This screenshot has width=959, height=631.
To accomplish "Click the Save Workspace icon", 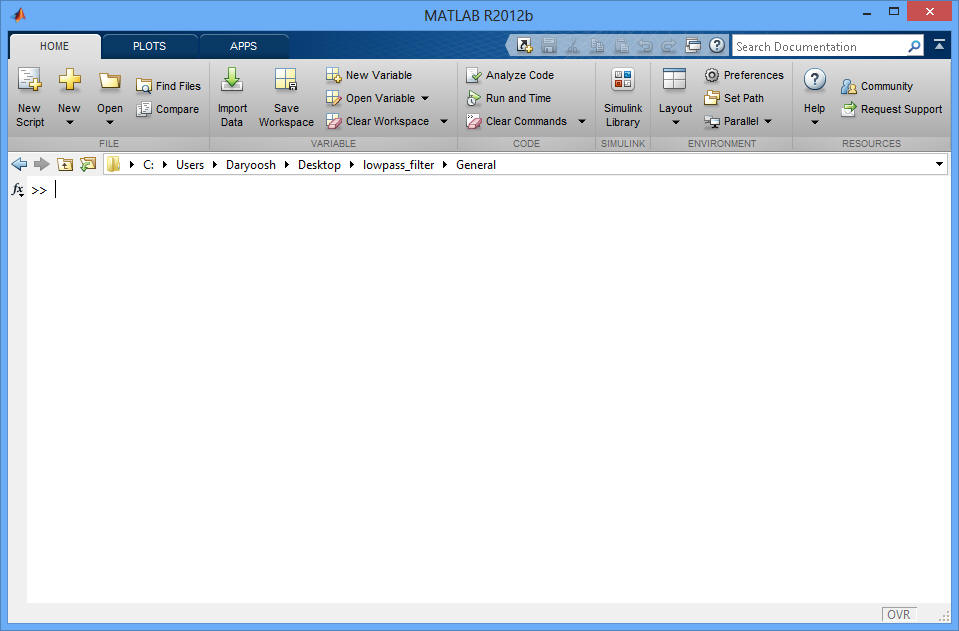I will [286, 80].
